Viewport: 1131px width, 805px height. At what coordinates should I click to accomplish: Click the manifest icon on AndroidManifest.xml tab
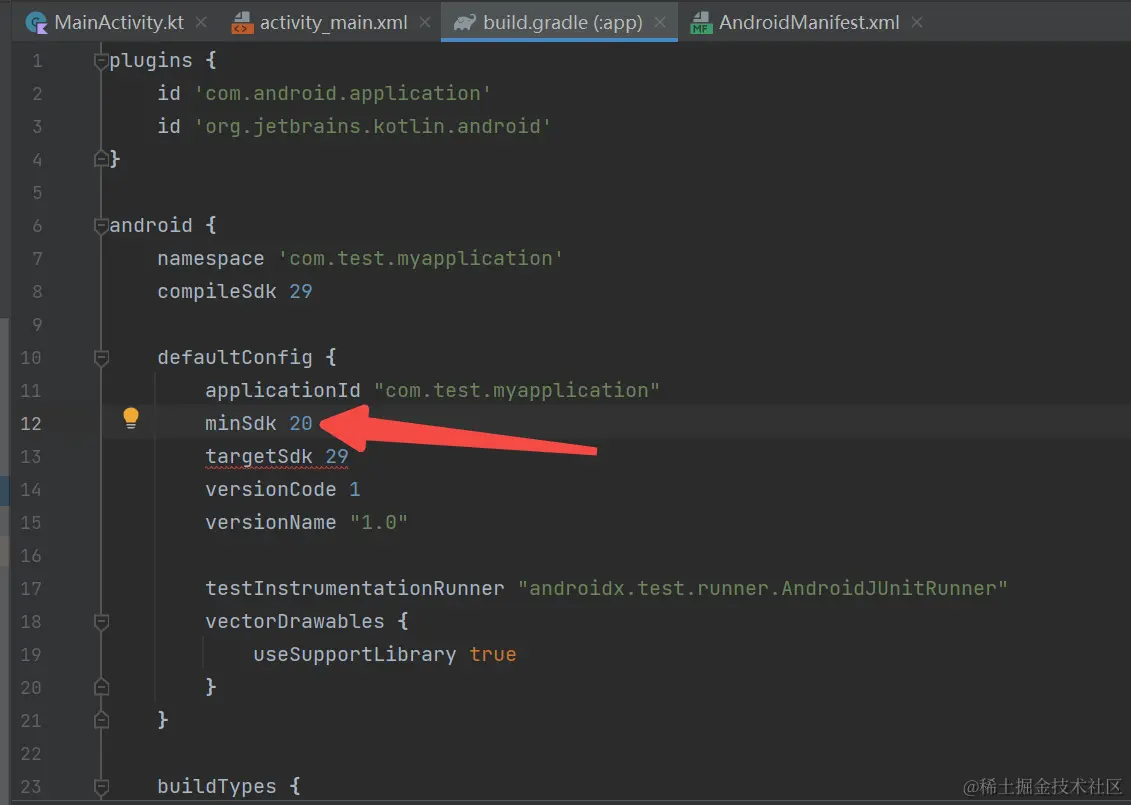point(700,23)
